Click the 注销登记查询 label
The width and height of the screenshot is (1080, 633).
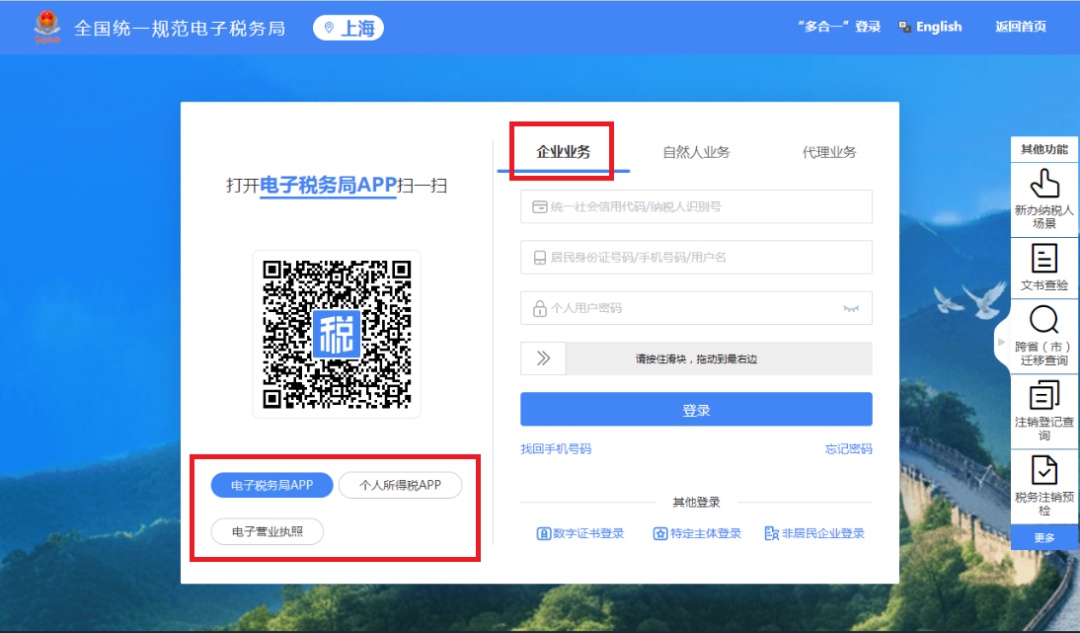click(x=1044, y=428)
